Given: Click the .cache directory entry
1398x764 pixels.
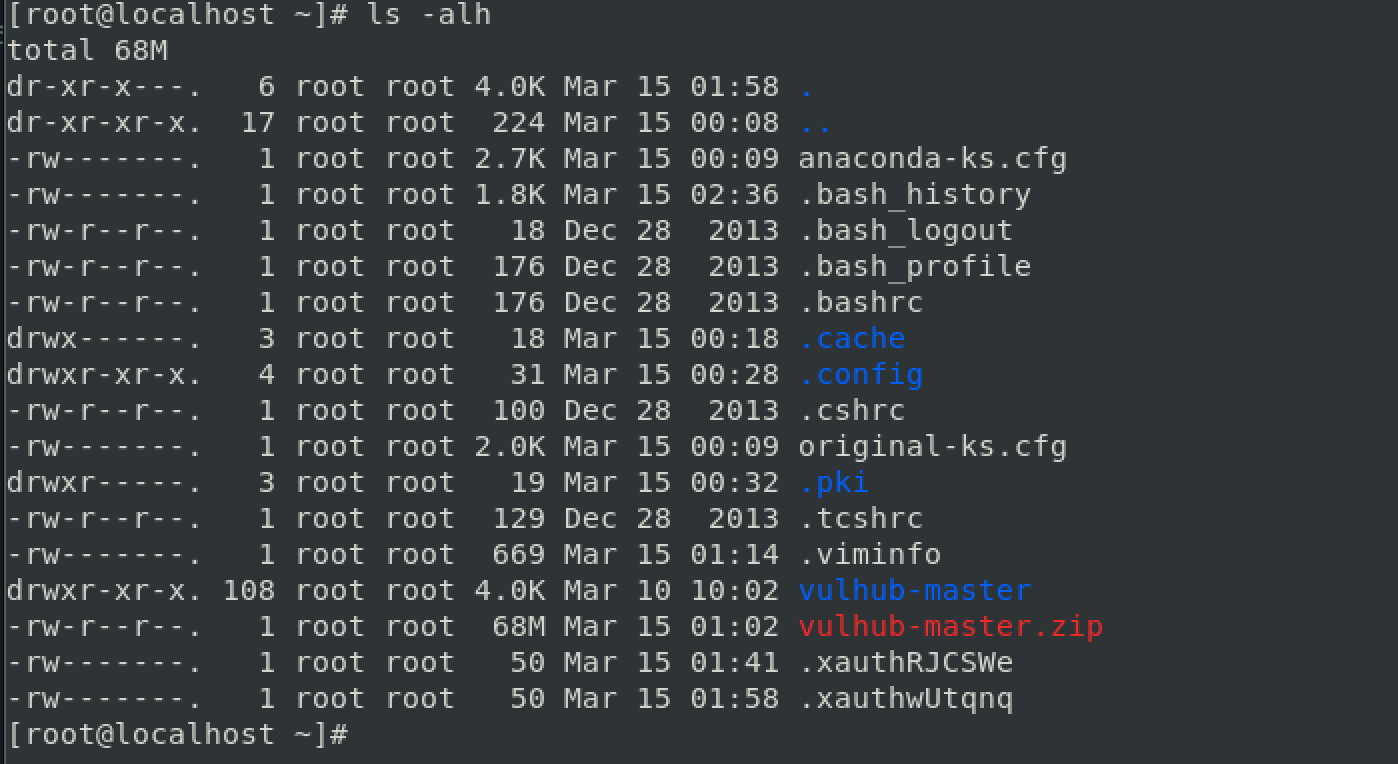Looking at the screenshot, I should 852,339.
